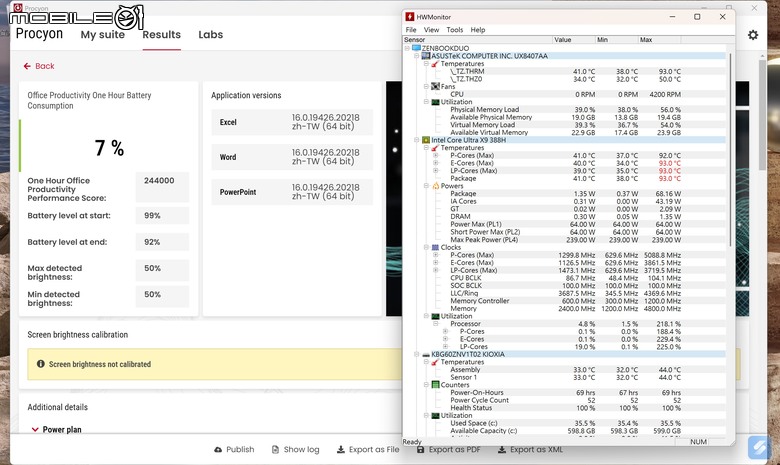Screen dimensions: 780x465
Task: Click the KBG60ZNV1T02 KIOXIA drive icon
Action: pos(426,355)
